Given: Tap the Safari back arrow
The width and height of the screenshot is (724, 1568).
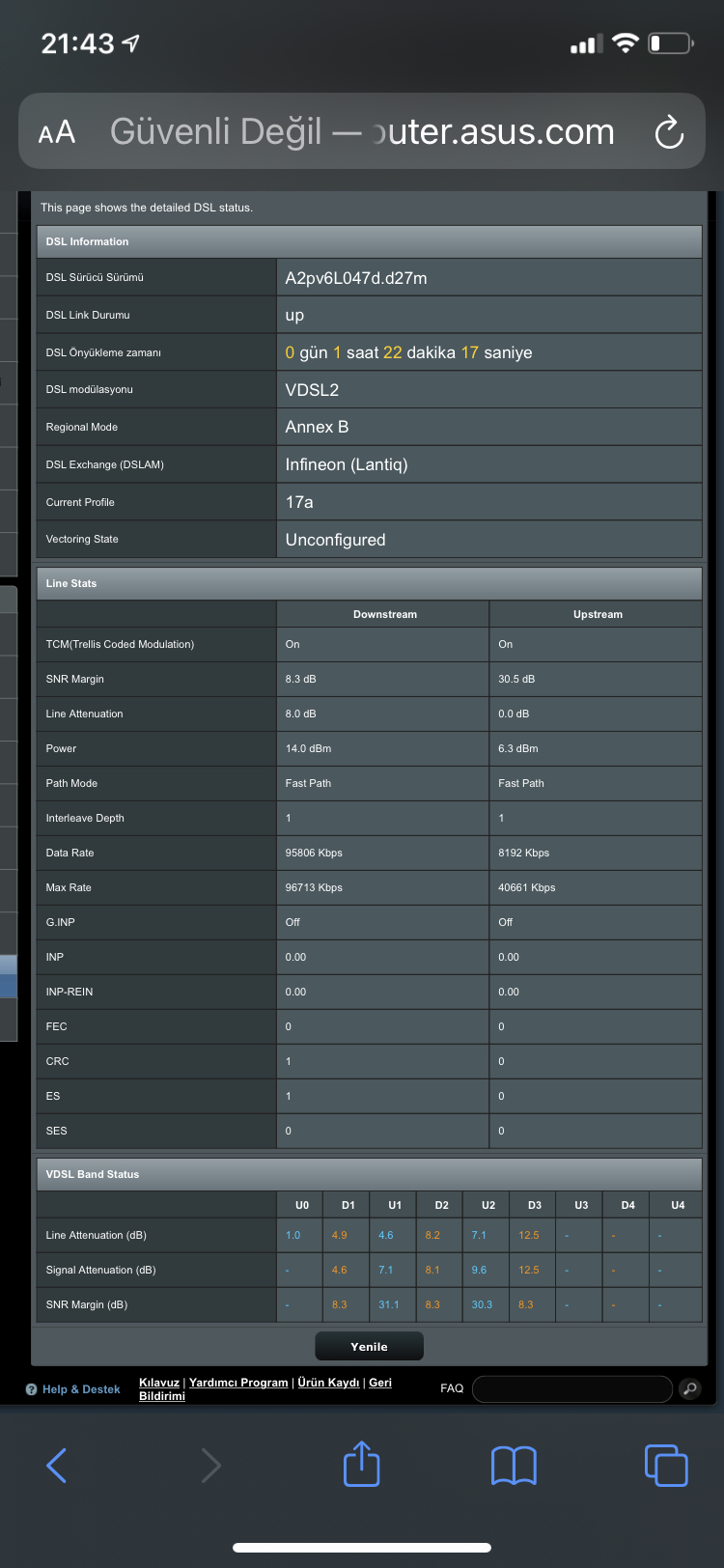Looking at the screenshot, I should tap(57, 1465).
